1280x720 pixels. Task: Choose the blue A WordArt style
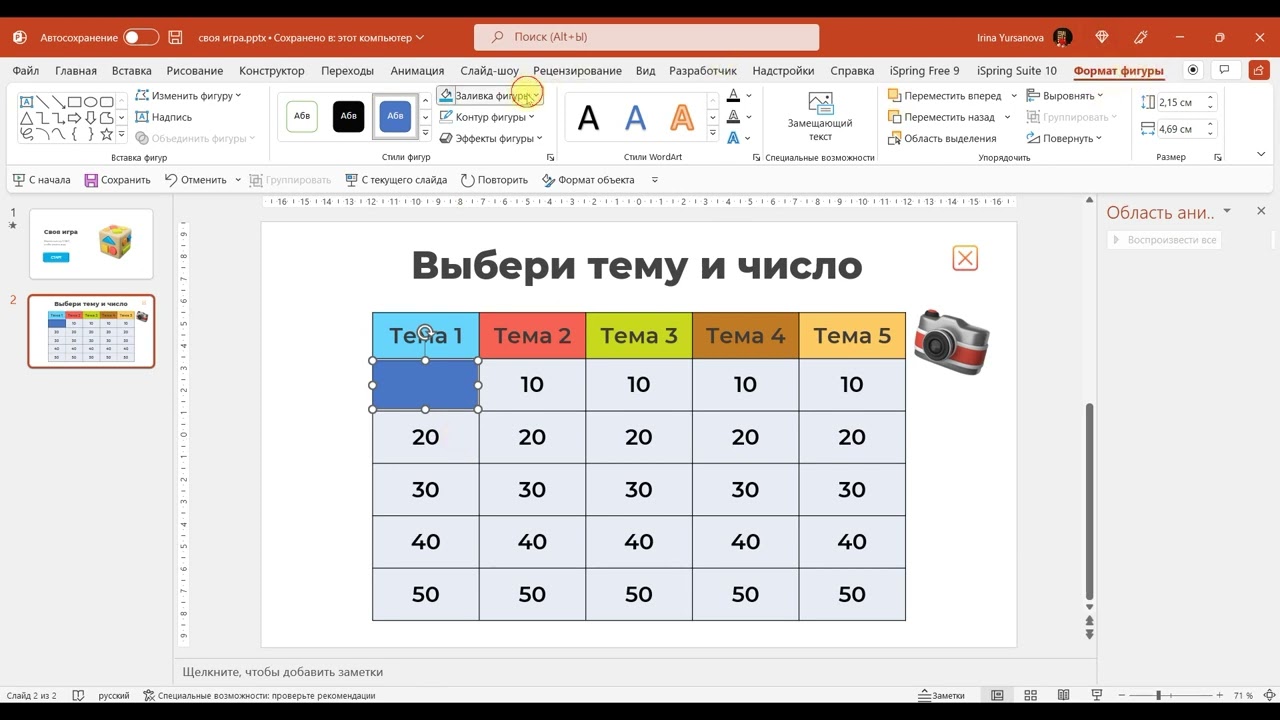pyautogui.click(x=635, y=118)
